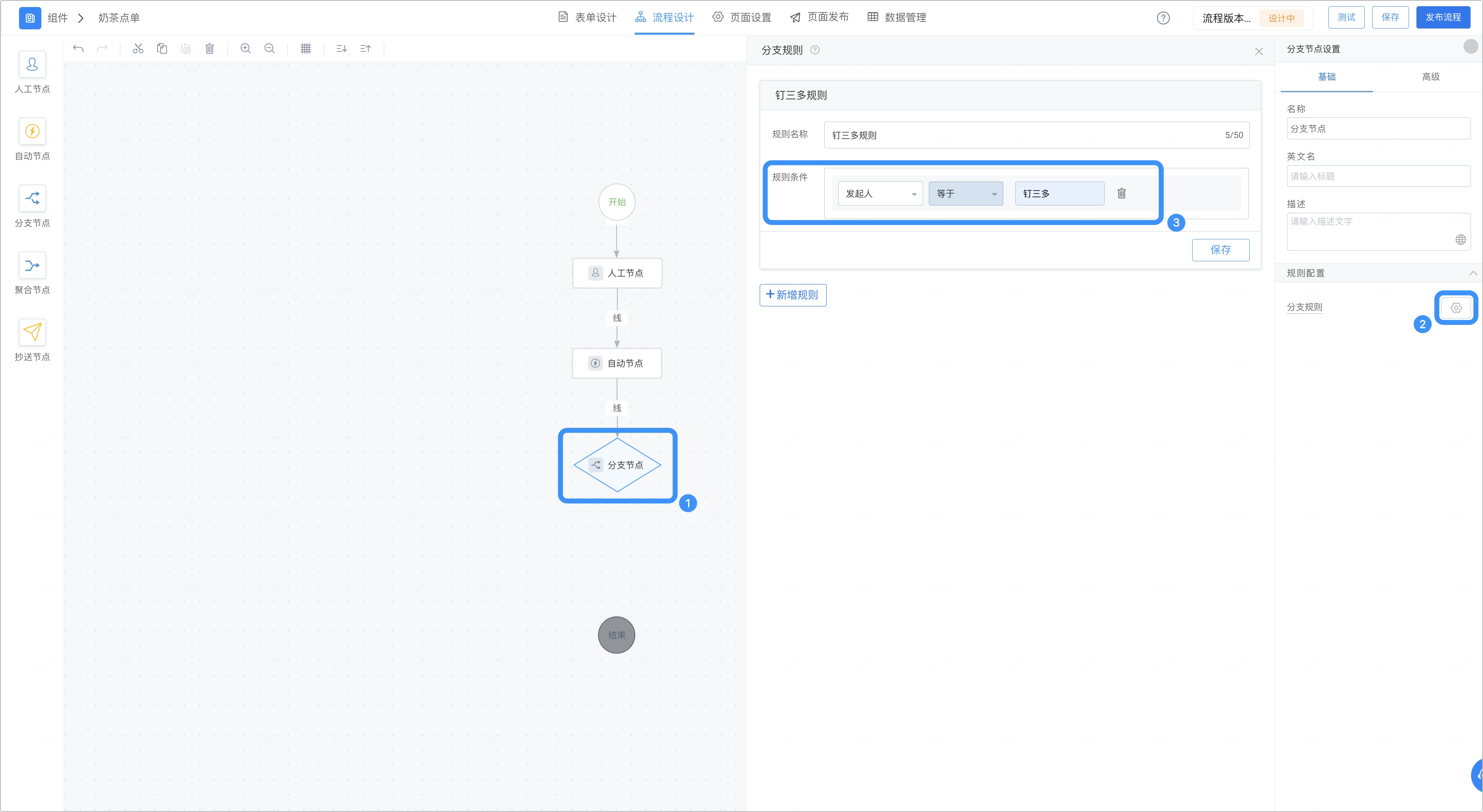The image size is (1483, 812).
Task: Click the cut scissors icon
Action: click(x=138, y=49)
